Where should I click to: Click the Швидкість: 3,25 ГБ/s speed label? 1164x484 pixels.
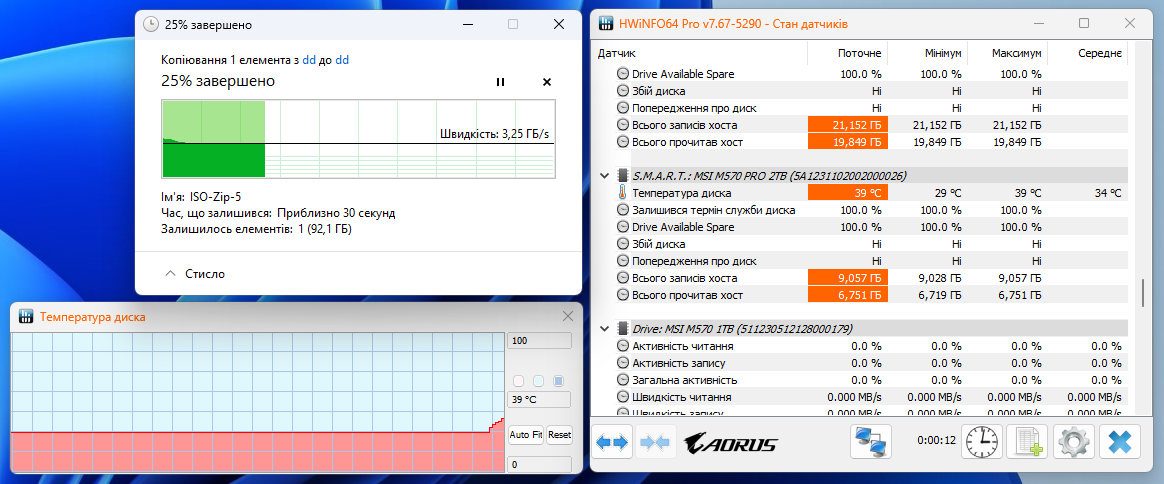pos(494,135)
